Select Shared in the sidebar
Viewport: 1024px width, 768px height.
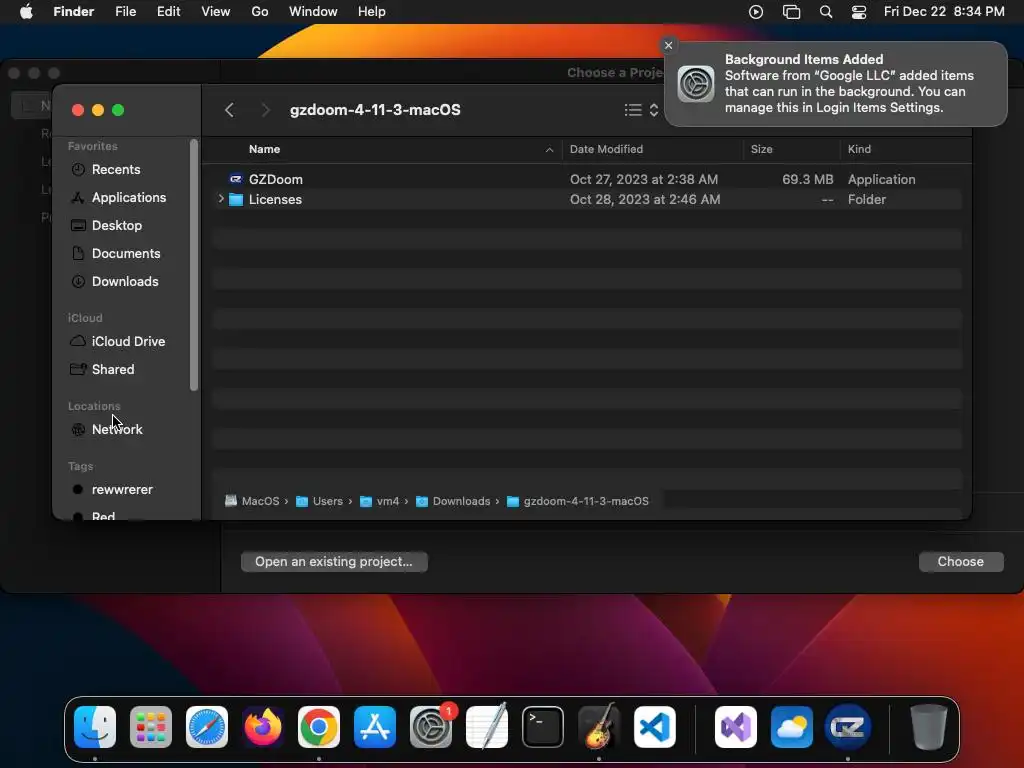click(x=112, y=370)
